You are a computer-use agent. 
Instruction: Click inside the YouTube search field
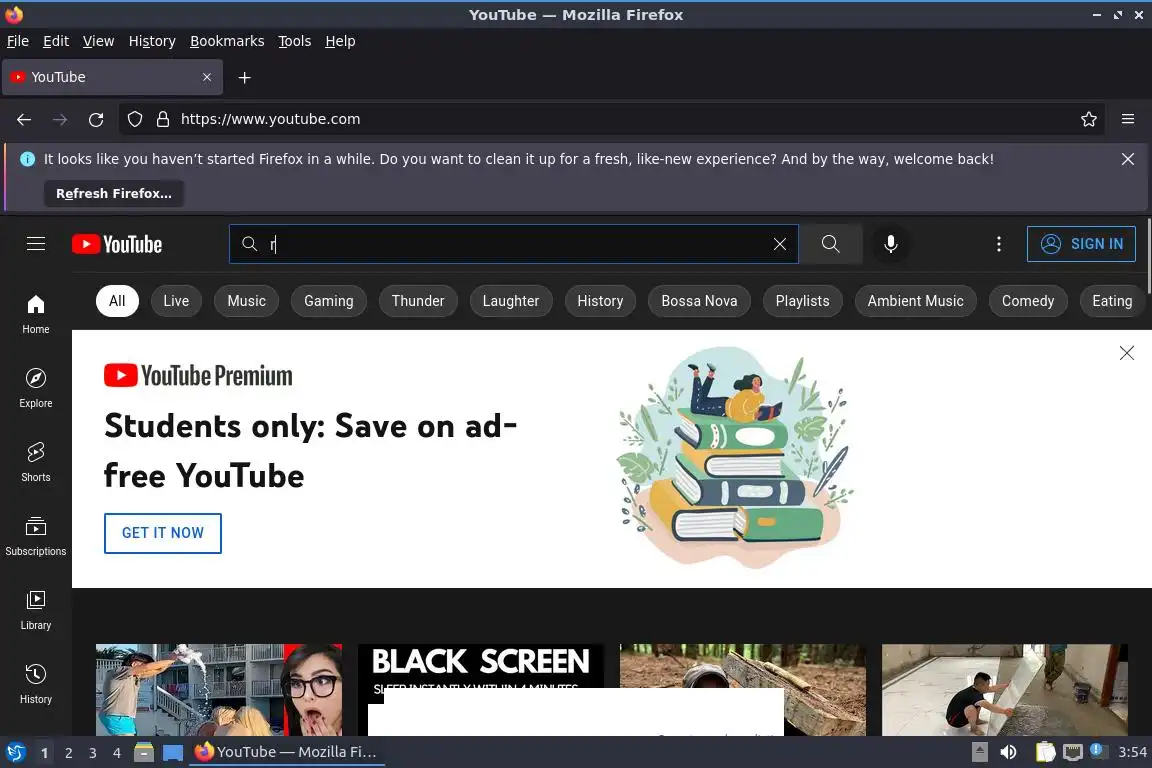coord(514,244)
